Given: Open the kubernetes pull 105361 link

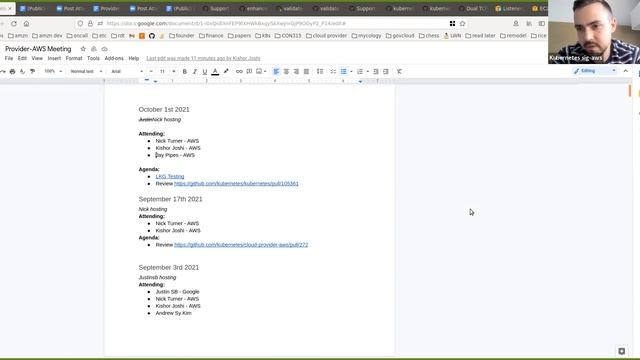Looking at the screenshot, I should coord(236,184).
